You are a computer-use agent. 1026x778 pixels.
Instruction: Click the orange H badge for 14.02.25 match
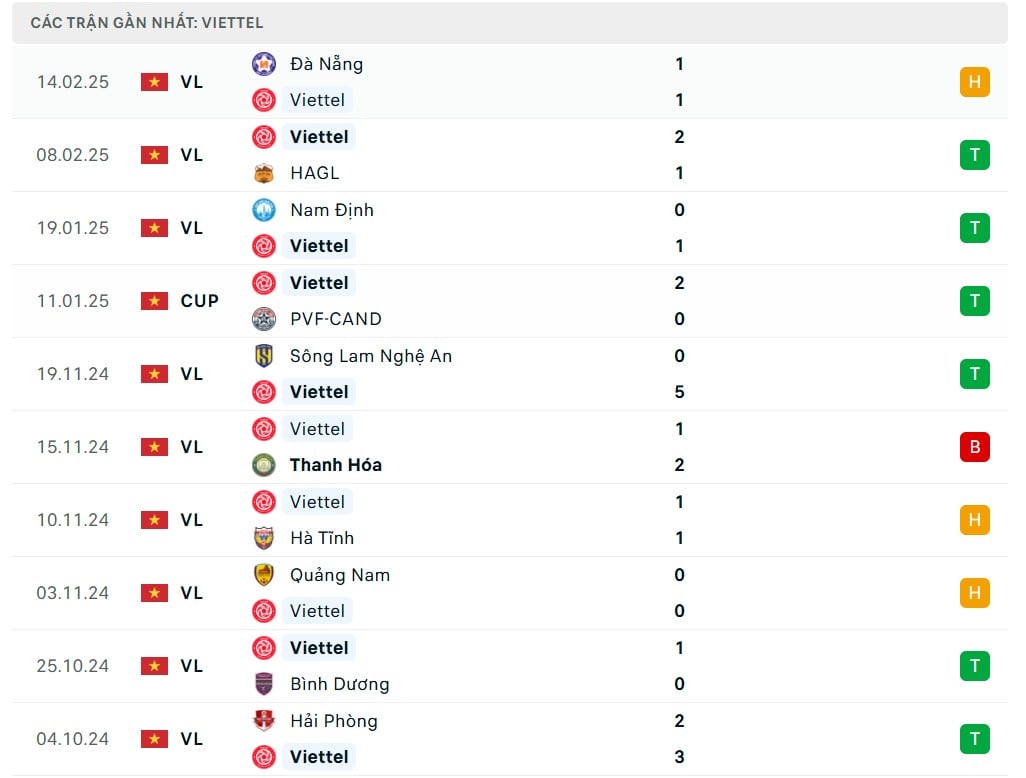(x=974, y=82)
